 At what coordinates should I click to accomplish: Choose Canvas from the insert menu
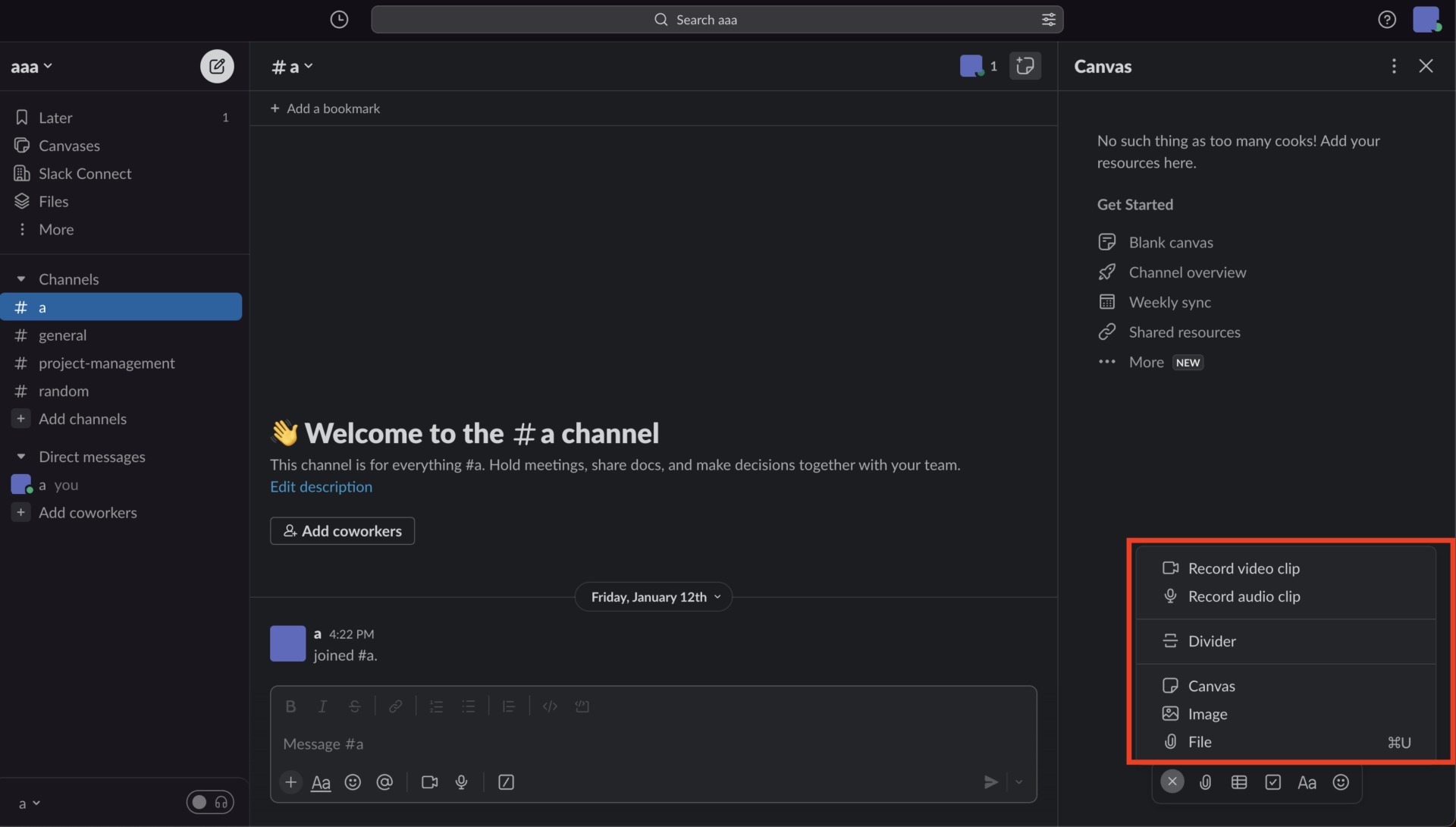tap(1211, 685)
